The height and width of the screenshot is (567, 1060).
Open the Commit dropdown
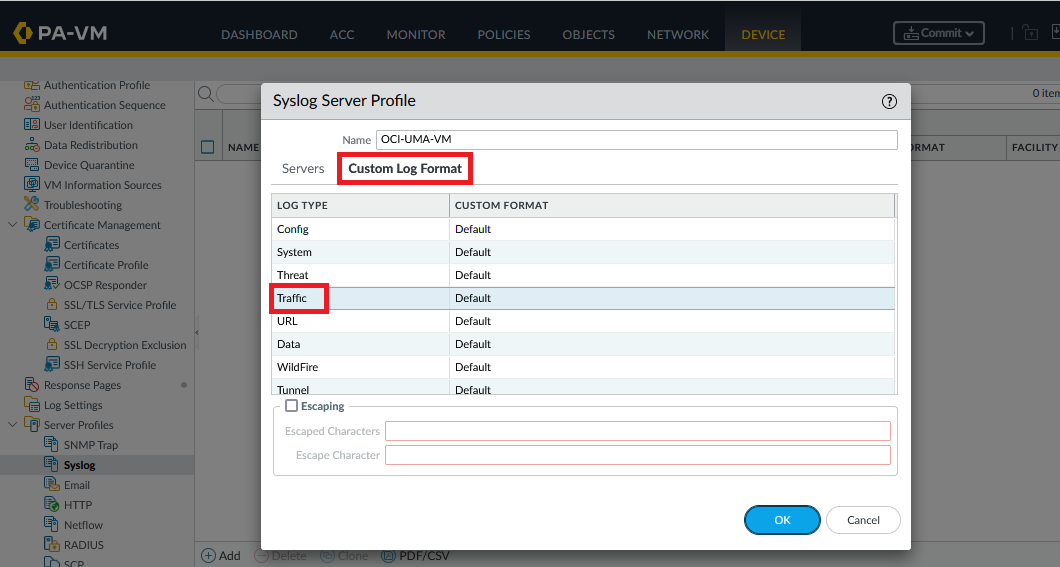[x=938, y=33]
